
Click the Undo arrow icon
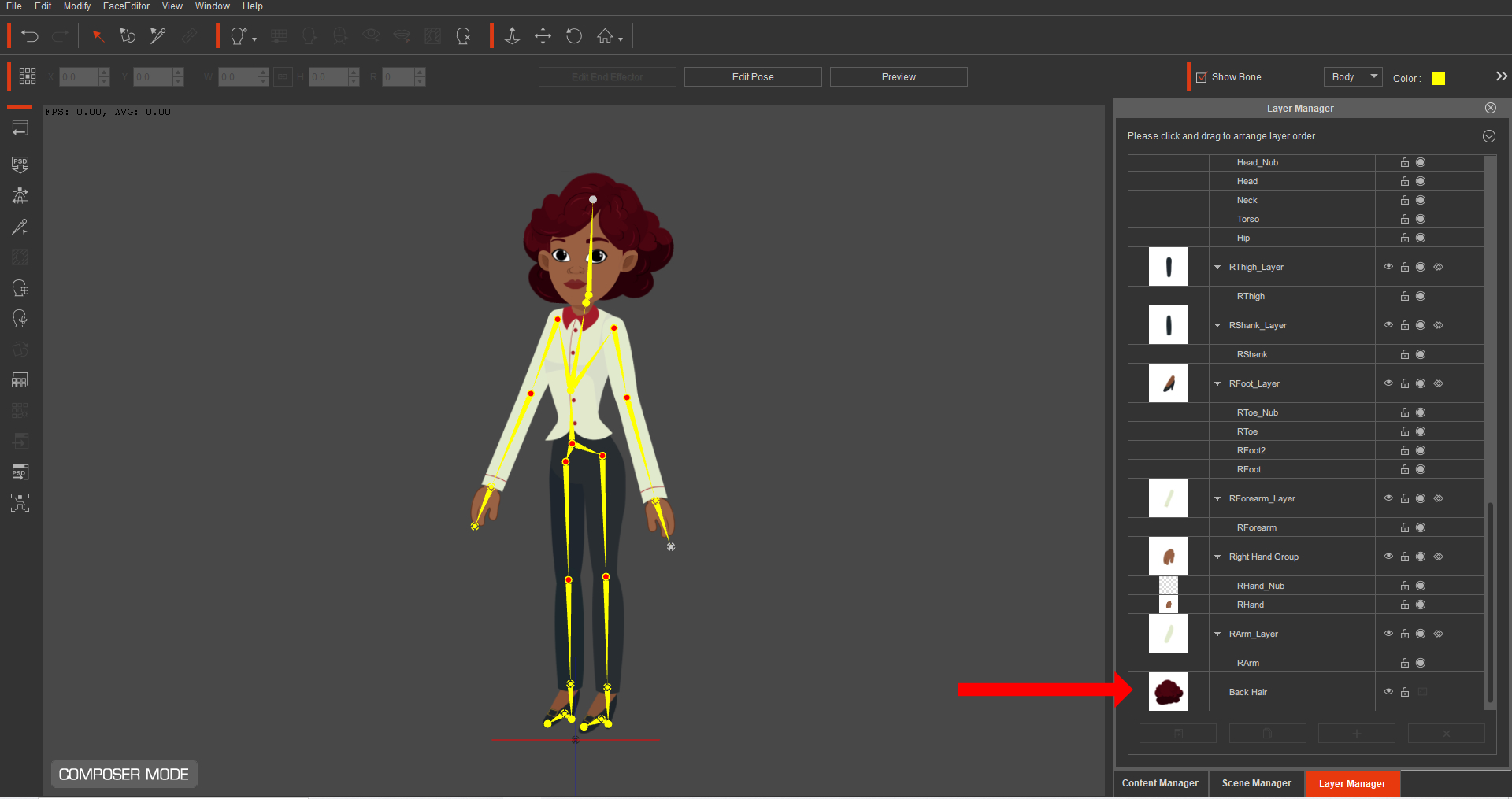point(29,36)
